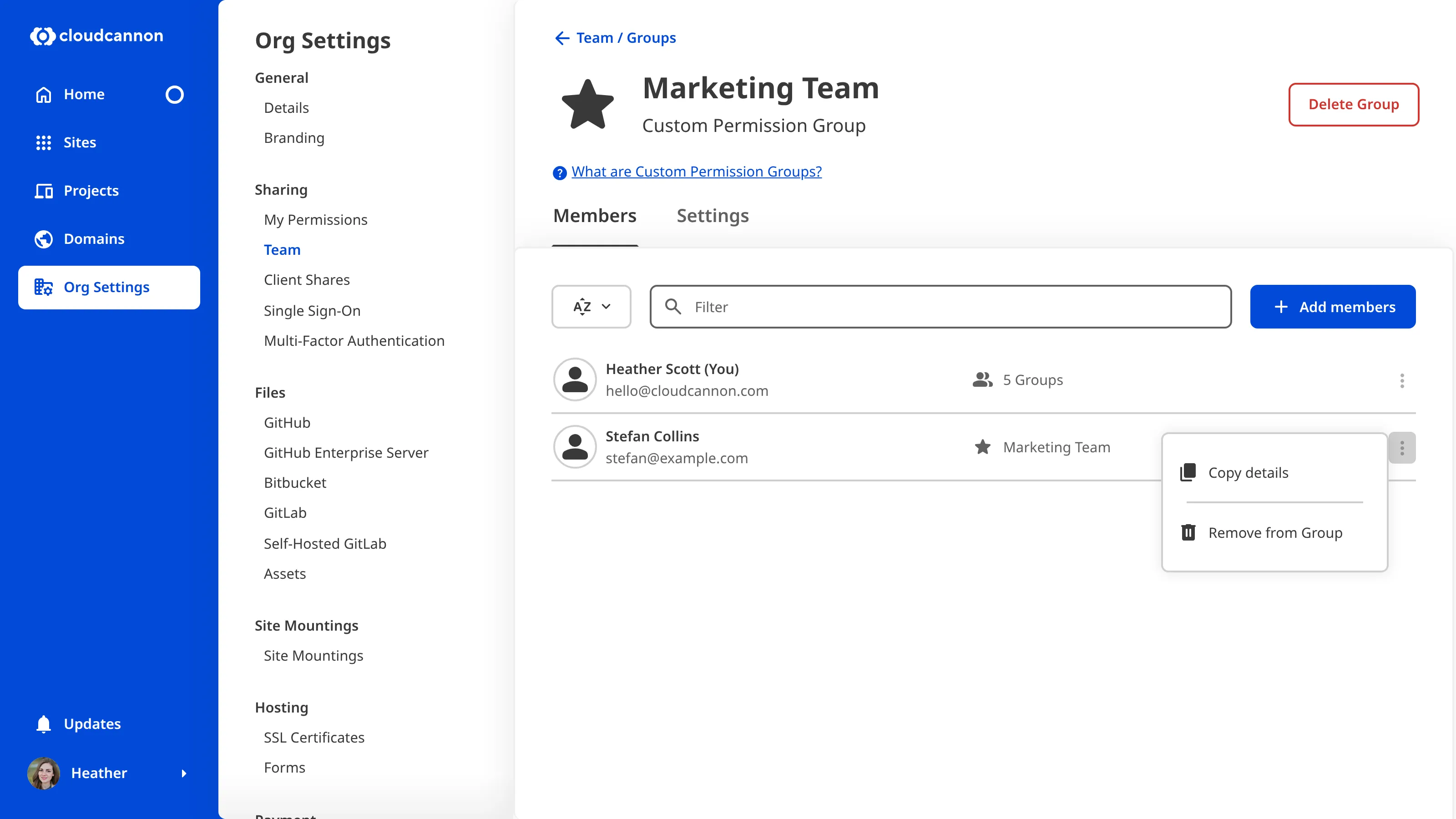Choose Remove from Group in the menu
1456x819 pixels.
pos(1275,532)
